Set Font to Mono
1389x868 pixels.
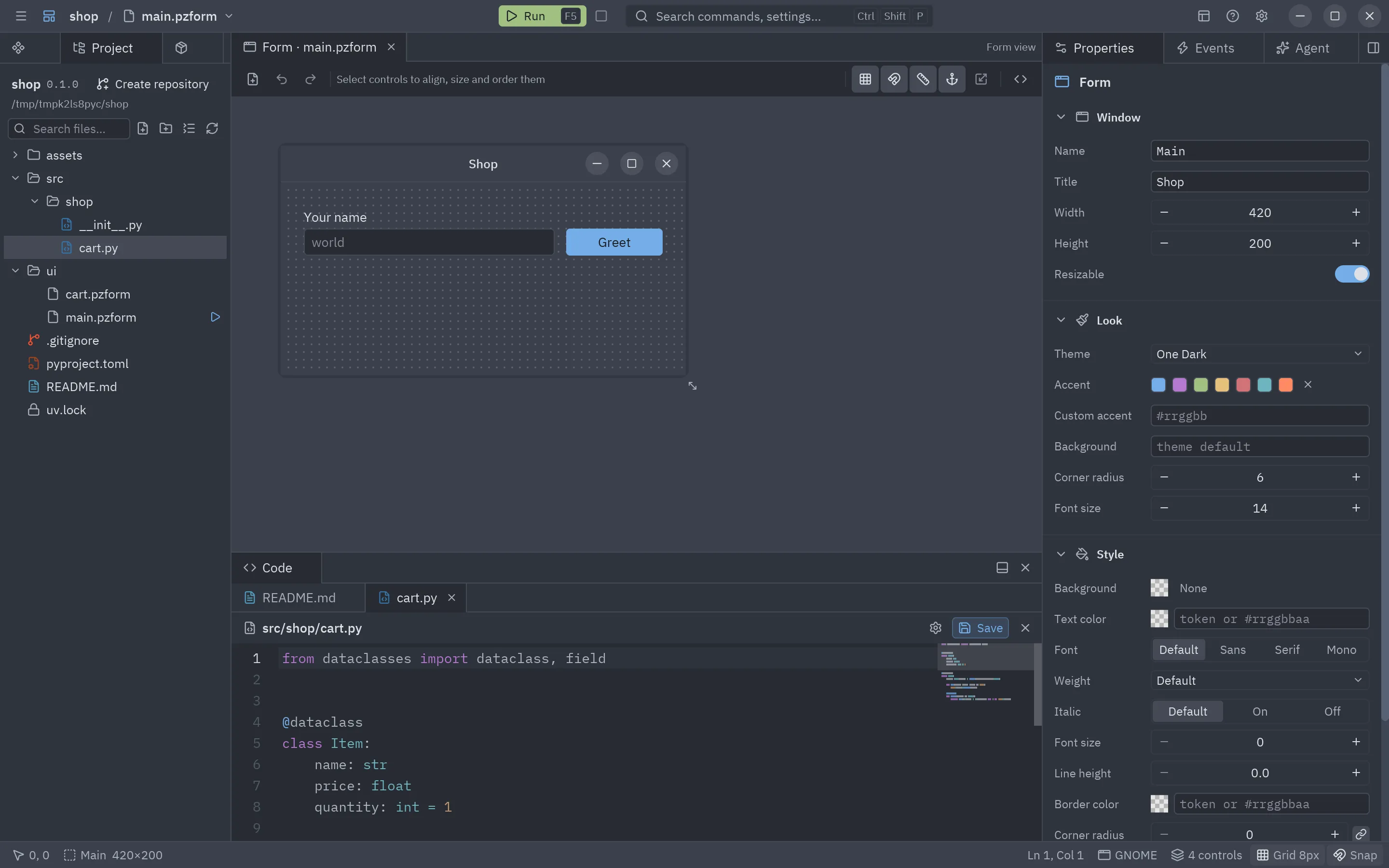[x=1341, y=649]
